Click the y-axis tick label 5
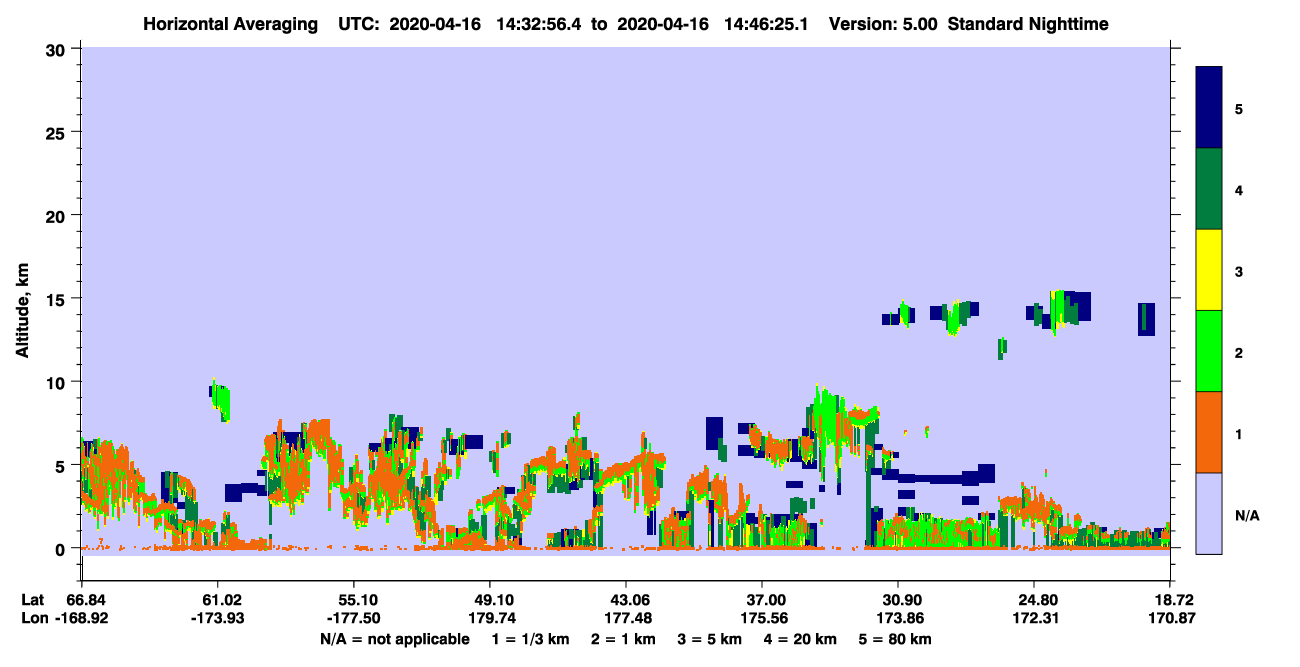1300x667 pixels. tap(61, 465)
